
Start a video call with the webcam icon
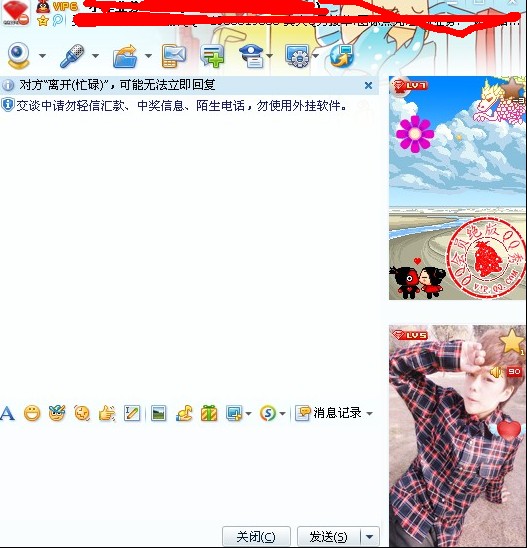tap(19, 56)
